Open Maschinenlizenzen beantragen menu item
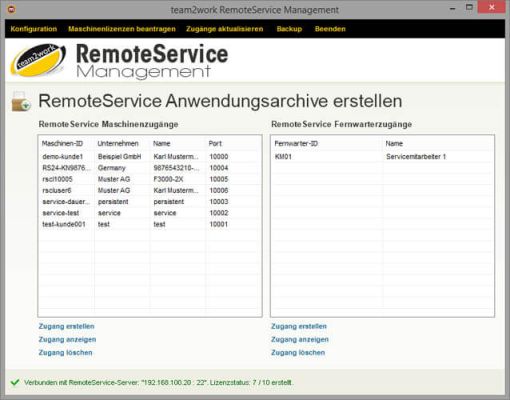 (x=122, y=29)
